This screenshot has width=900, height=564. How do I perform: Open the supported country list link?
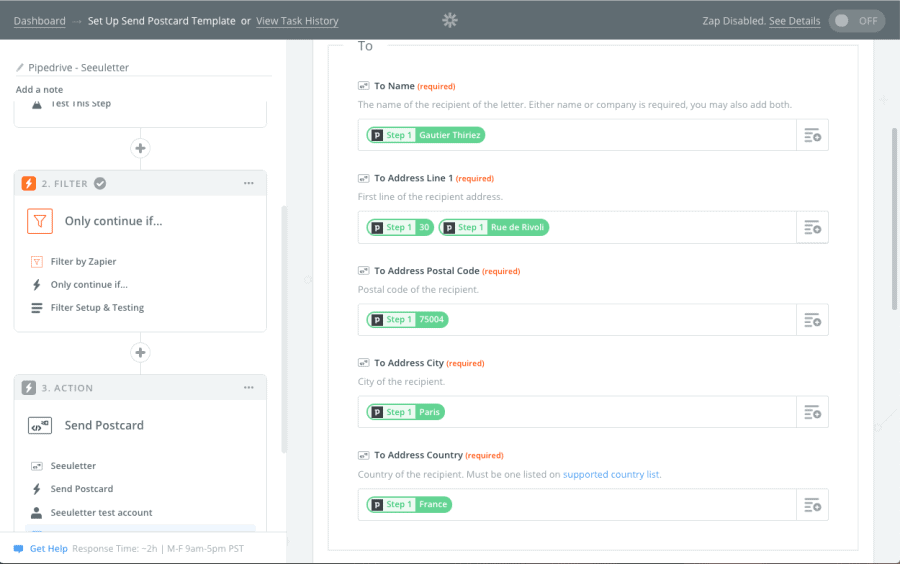coord(611,474)
